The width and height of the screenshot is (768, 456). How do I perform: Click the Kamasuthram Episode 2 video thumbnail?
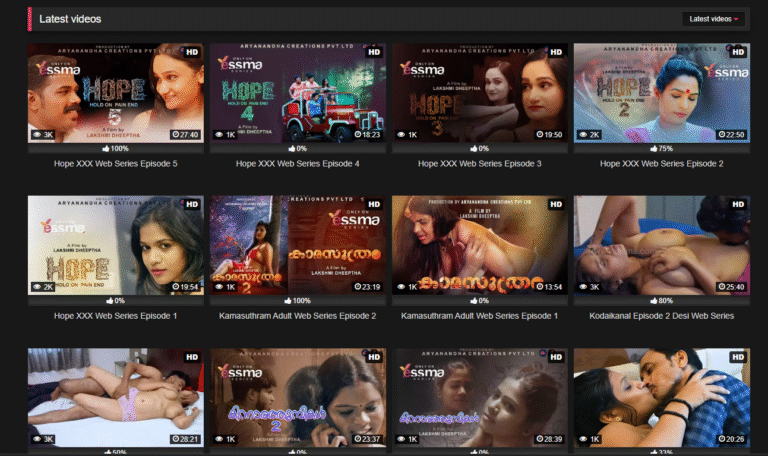(x=297, y=244)
